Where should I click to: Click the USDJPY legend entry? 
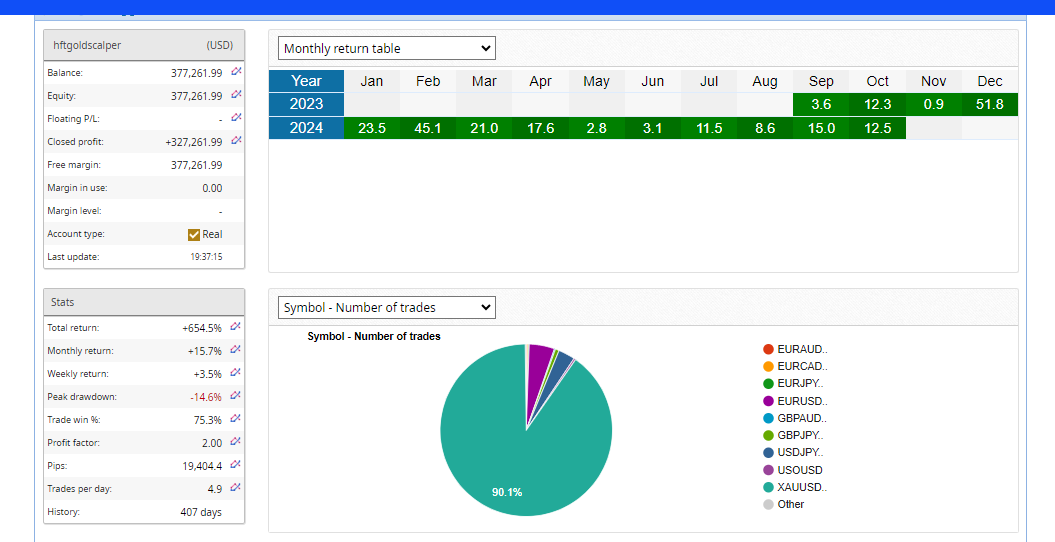[x=800, y=452]
